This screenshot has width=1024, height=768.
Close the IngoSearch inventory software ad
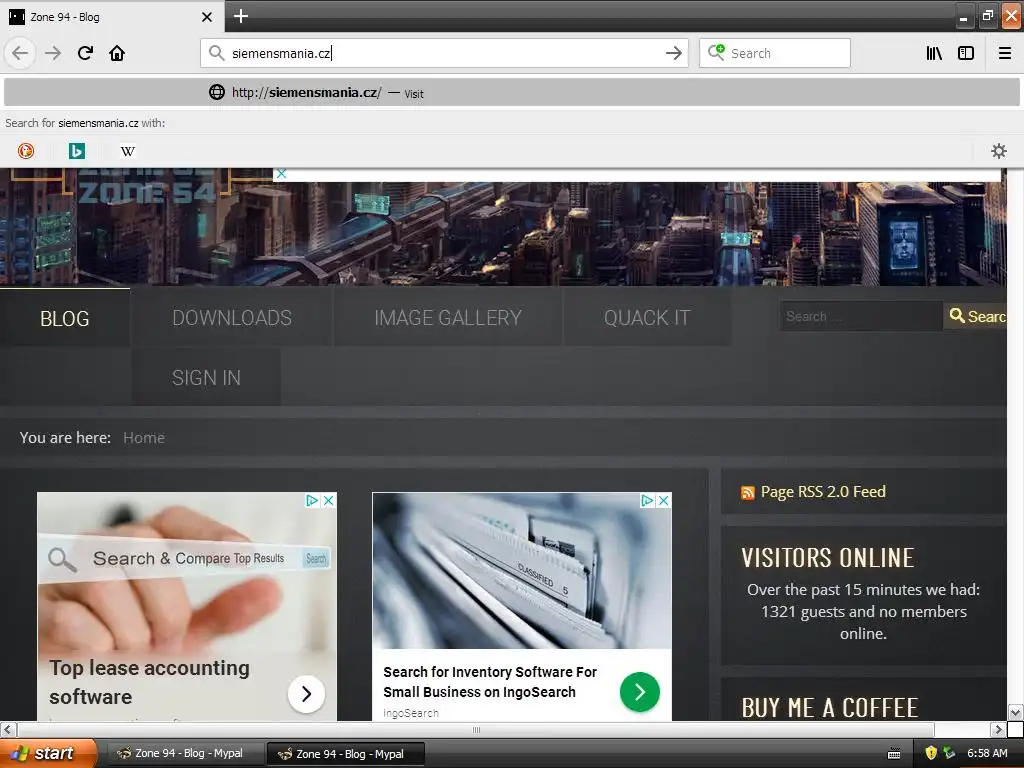pos(664,500)
